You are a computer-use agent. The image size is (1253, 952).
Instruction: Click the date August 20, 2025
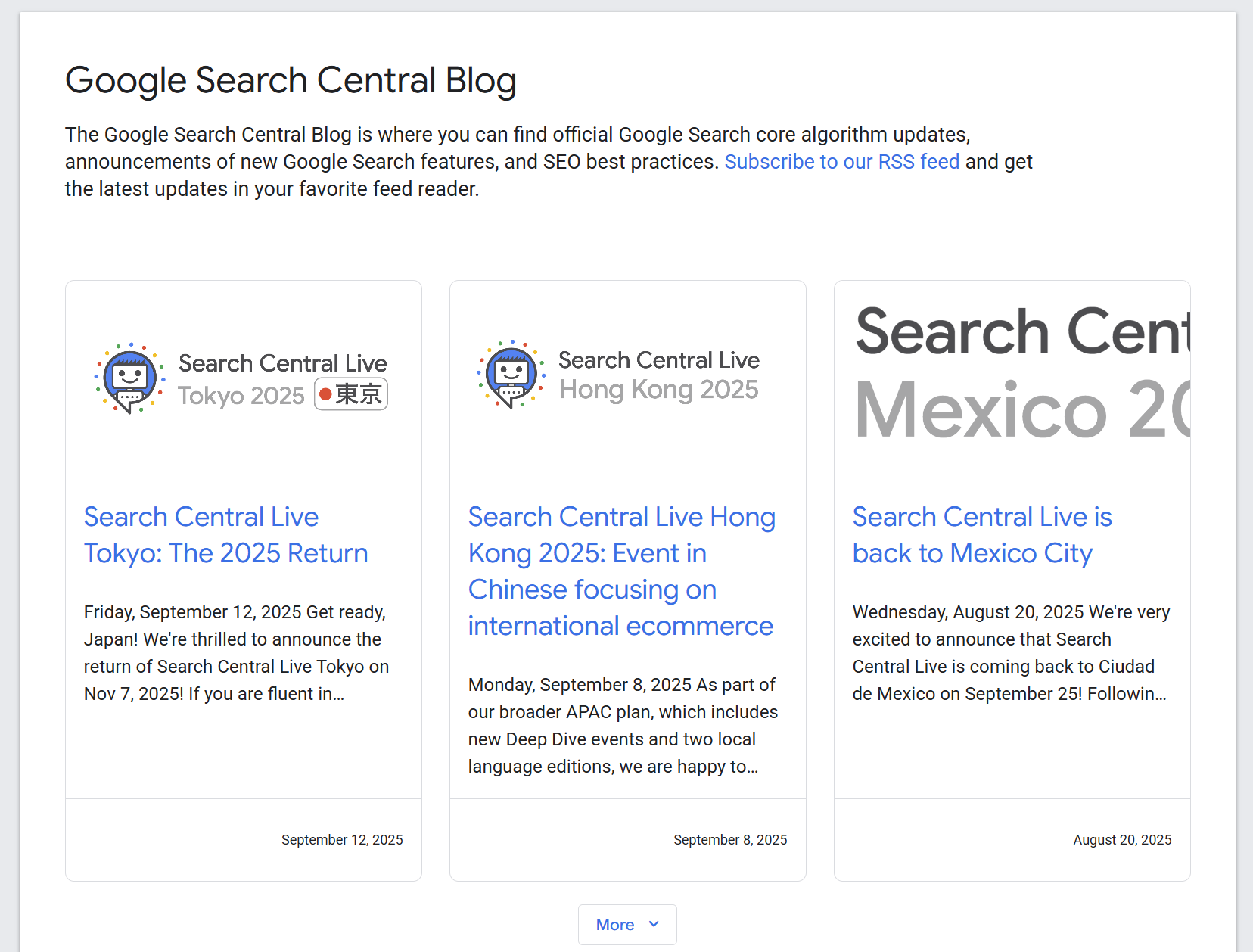(x=1122, y=840)
